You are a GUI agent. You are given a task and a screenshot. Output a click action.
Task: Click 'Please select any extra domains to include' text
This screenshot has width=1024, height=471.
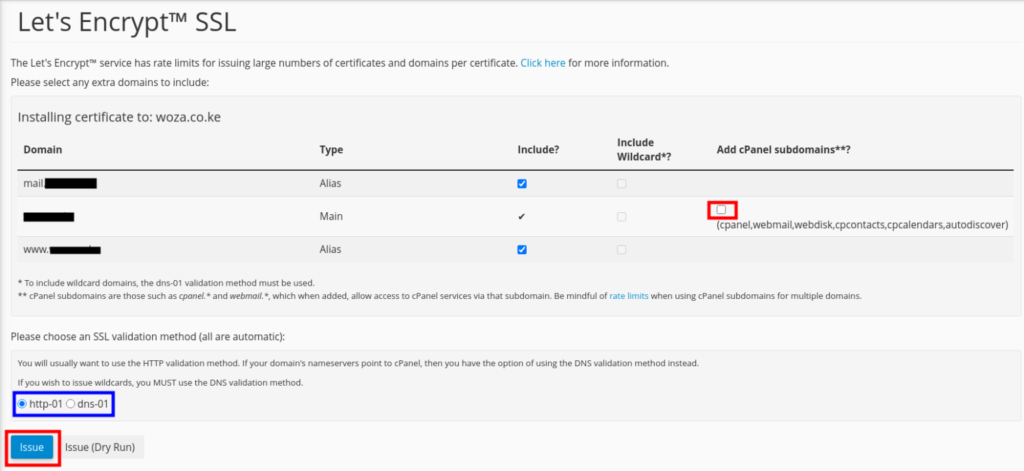110,83
